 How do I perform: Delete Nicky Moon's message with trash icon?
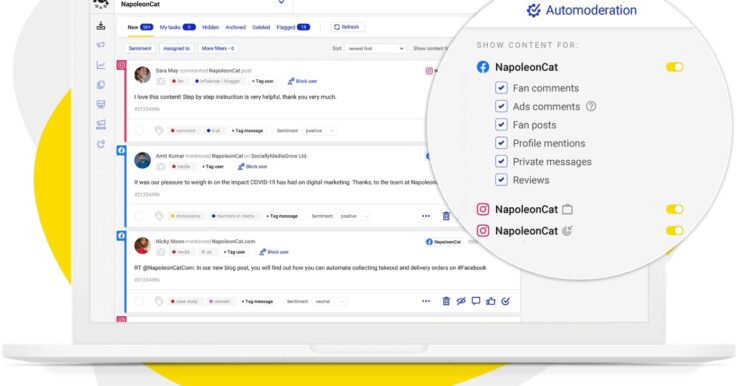(x=446, y=301)
